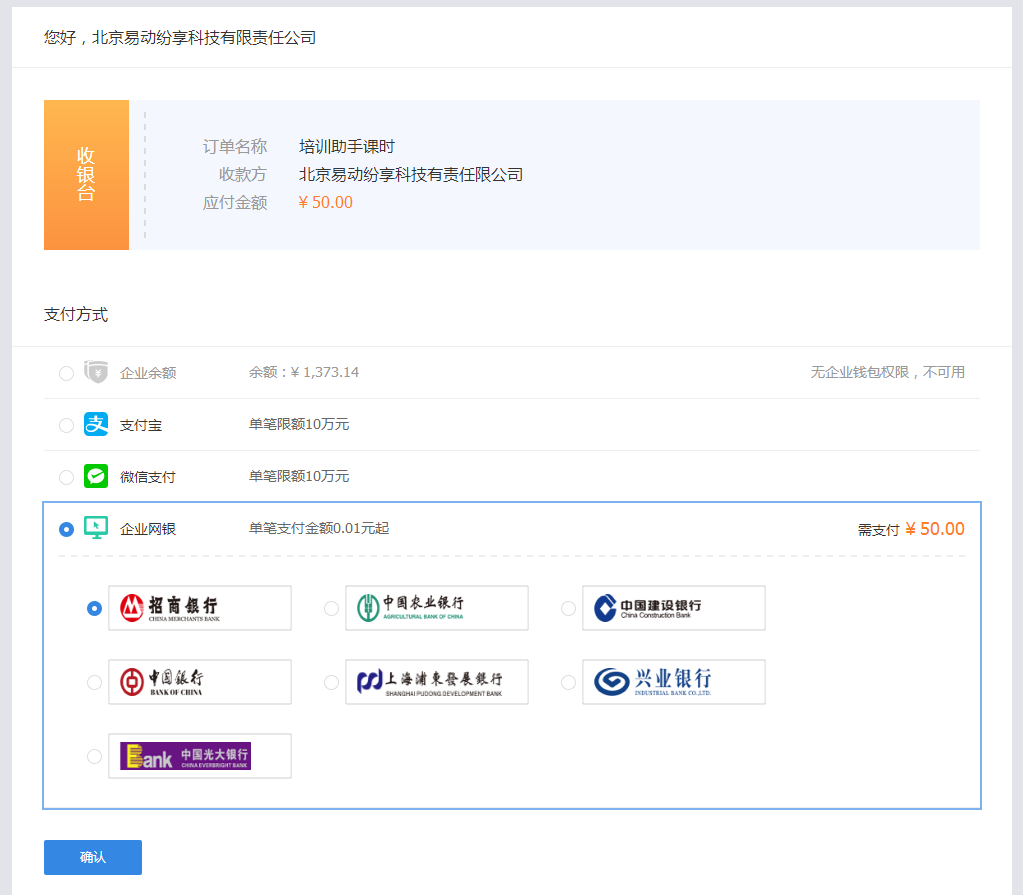Image resolution: width=1023 pixels, height=895 pixels.
Task: Click the 需支付 ¥ 50.00 amount
Action: (x=911, y=529)
